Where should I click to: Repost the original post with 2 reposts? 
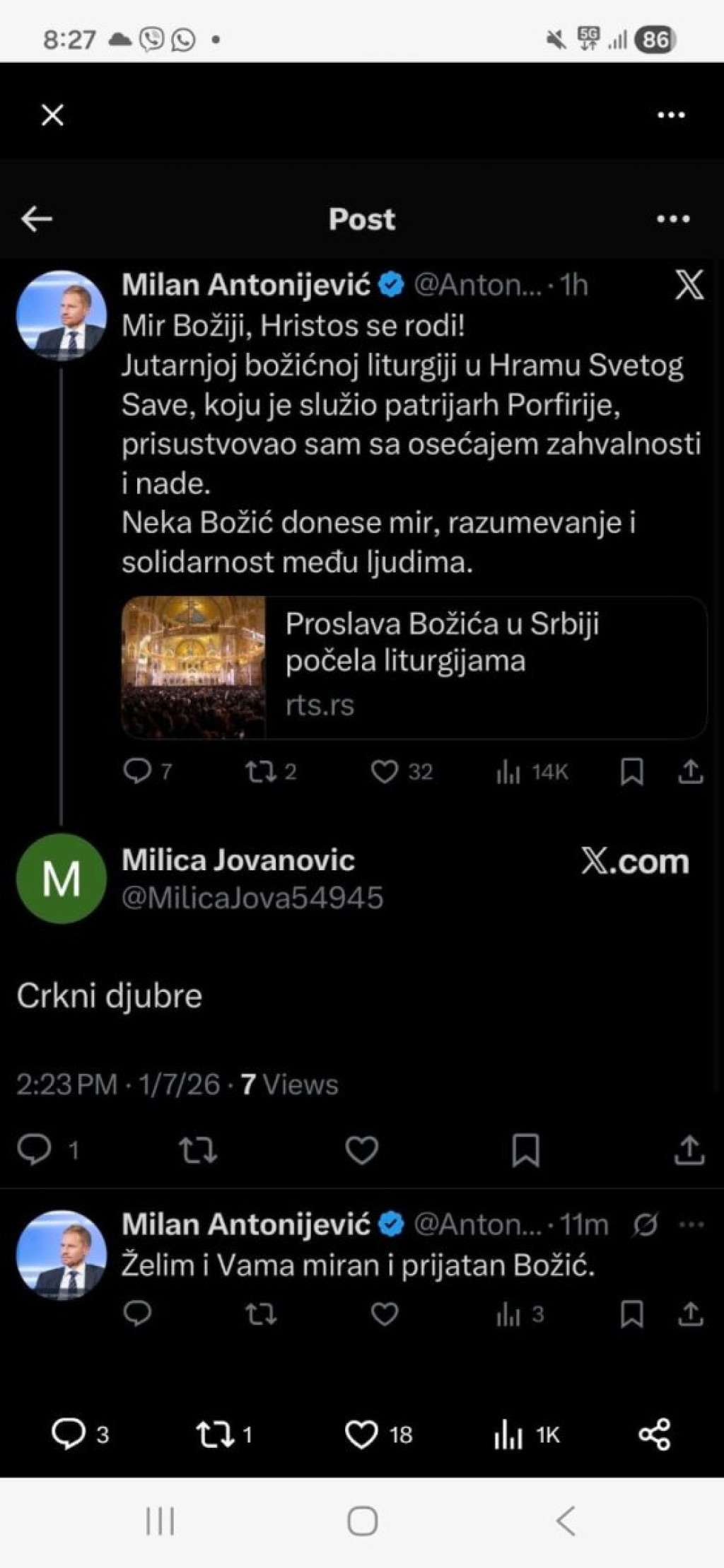tap(260, 771)
